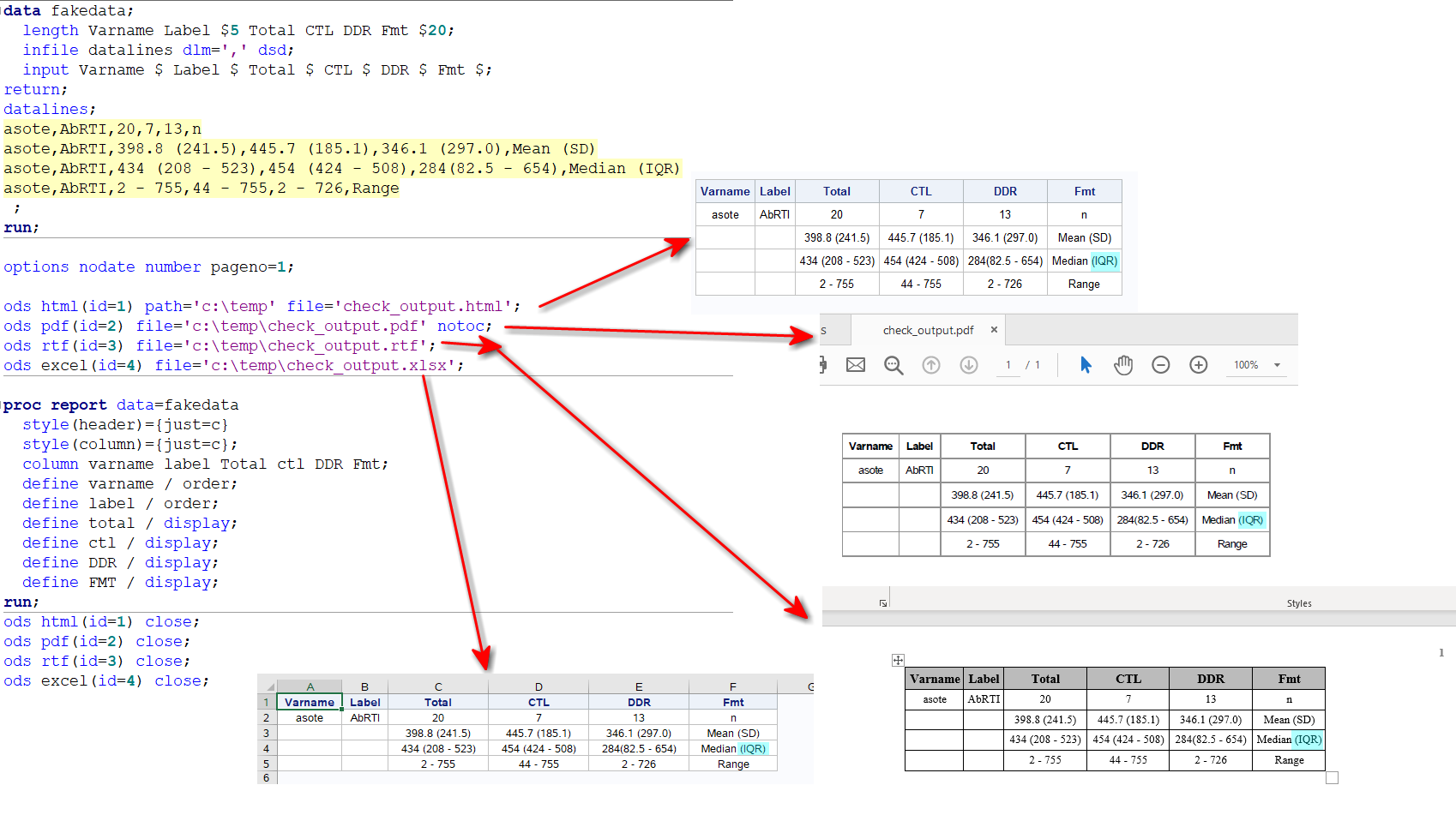
Task: Select the Hand pan tool
Action: [x=1123, y=365]
